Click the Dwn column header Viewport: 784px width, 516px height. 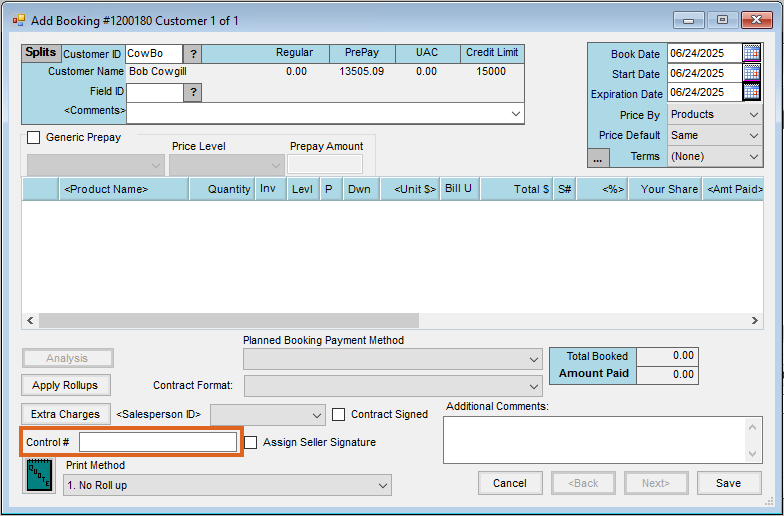[362, 189]
